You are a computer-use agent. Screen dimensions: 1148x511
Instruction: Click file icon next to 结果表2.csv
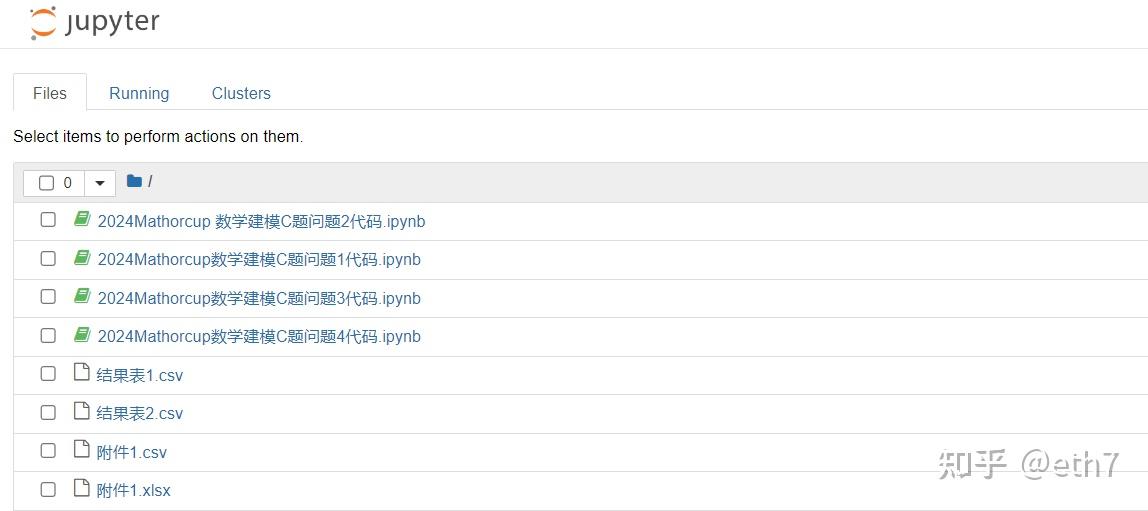coord(82,412)
